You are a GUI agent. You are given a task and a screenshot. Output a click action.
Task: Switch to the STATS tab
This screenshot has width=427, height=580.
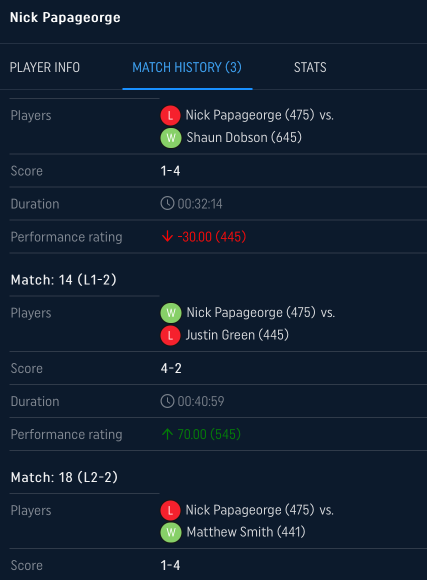(310, 67)
